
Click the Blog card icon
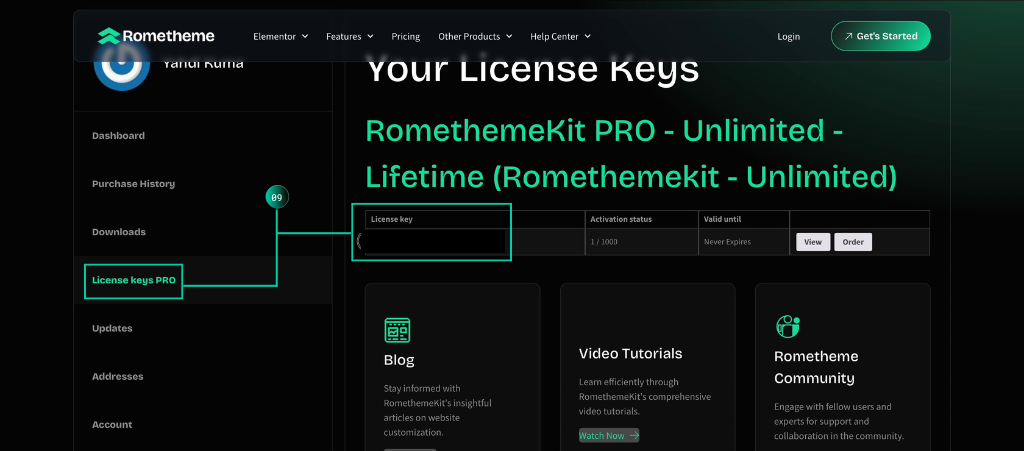[x=397, y=330]
